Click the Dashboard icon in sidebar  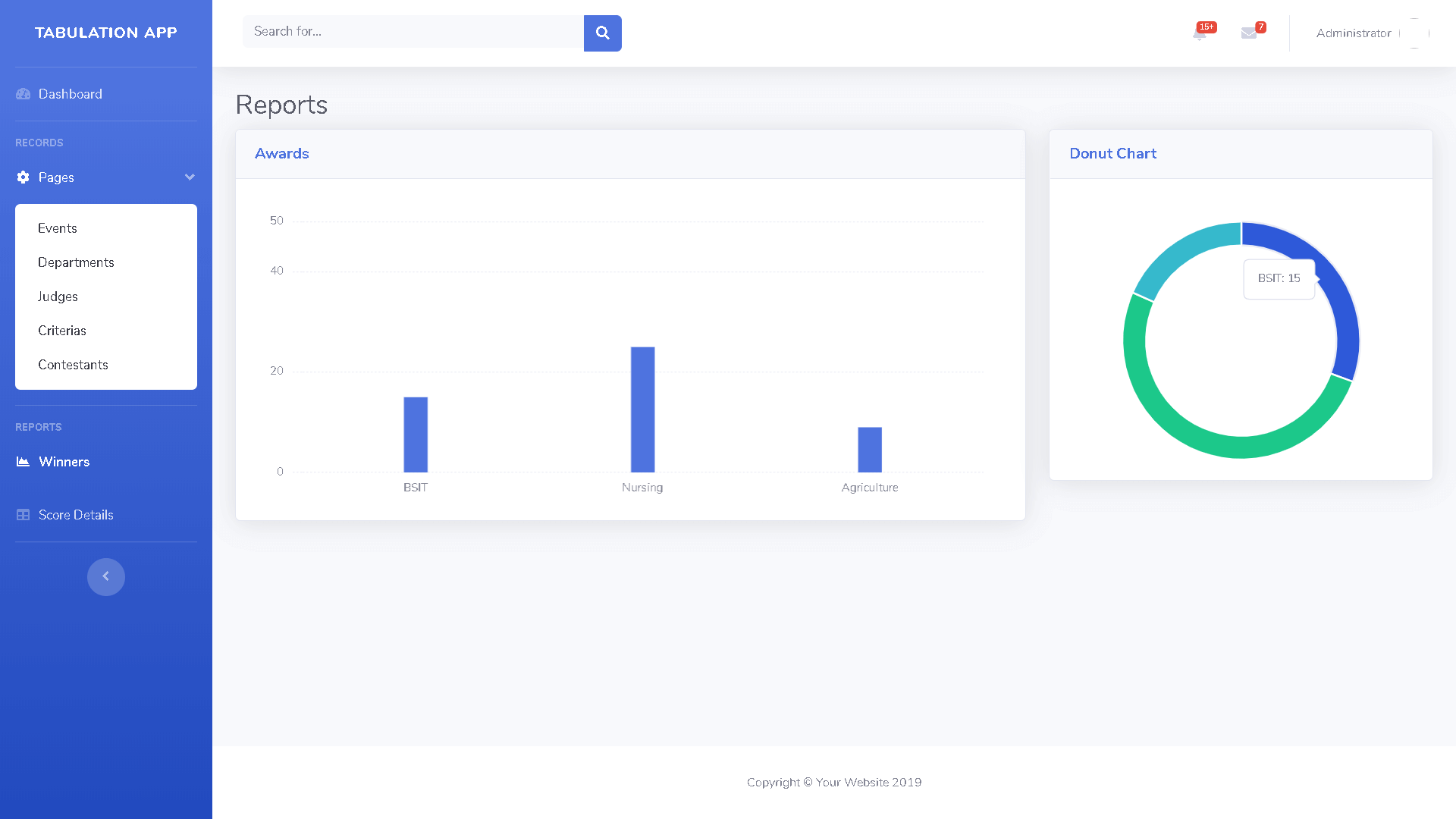pos(22,94)
